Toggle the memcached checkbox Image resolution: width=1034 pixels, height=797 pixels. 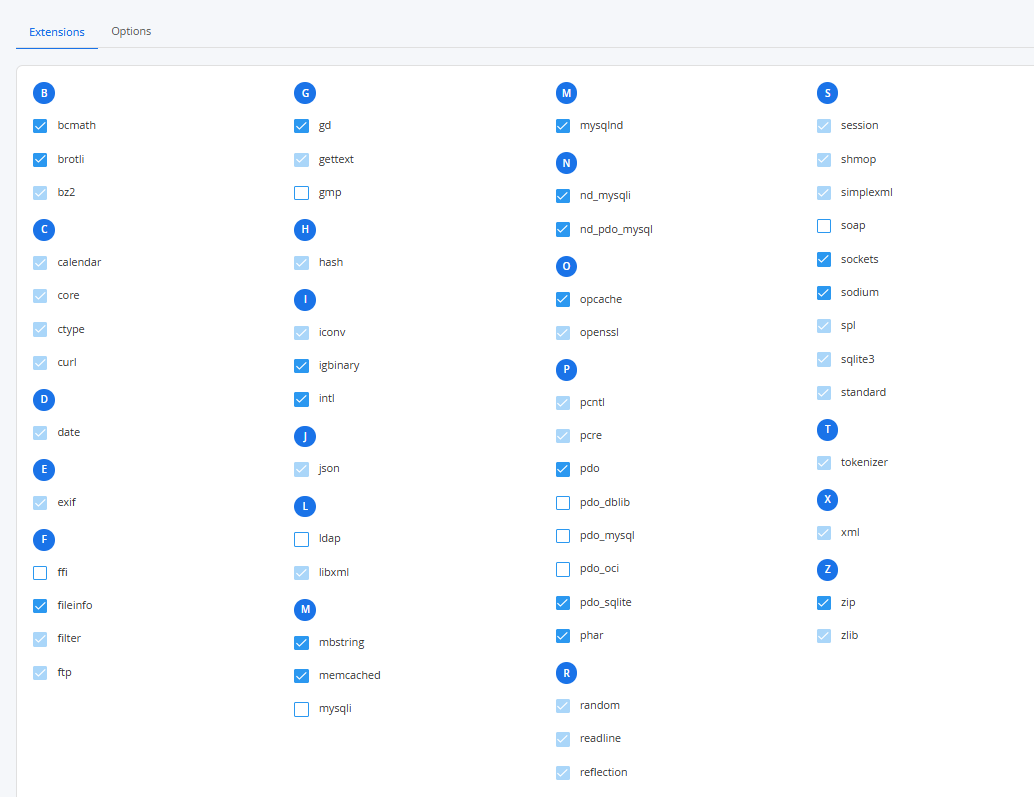301,676
